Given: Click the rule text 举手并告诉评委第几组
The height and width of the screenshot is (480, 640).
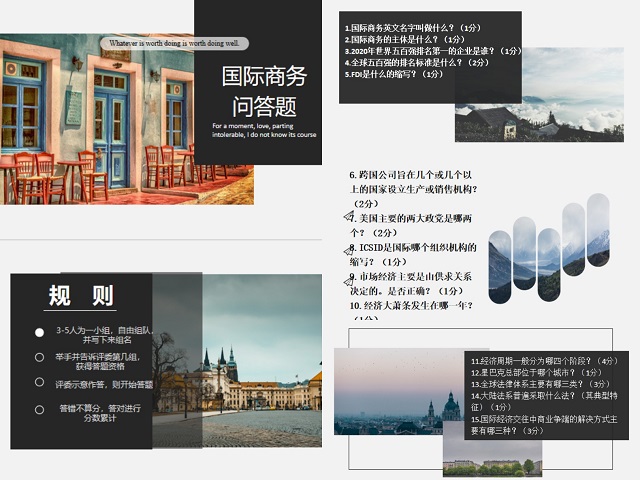Looking at the screenshot, I should (97, 357).
